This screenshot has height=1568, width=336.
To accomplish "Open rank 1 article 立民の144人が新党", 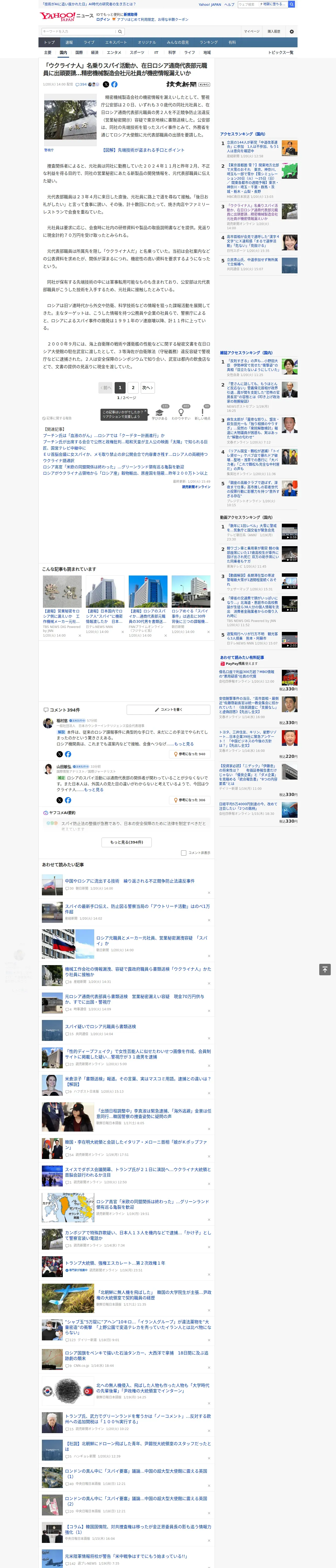I will click(253, 146).
